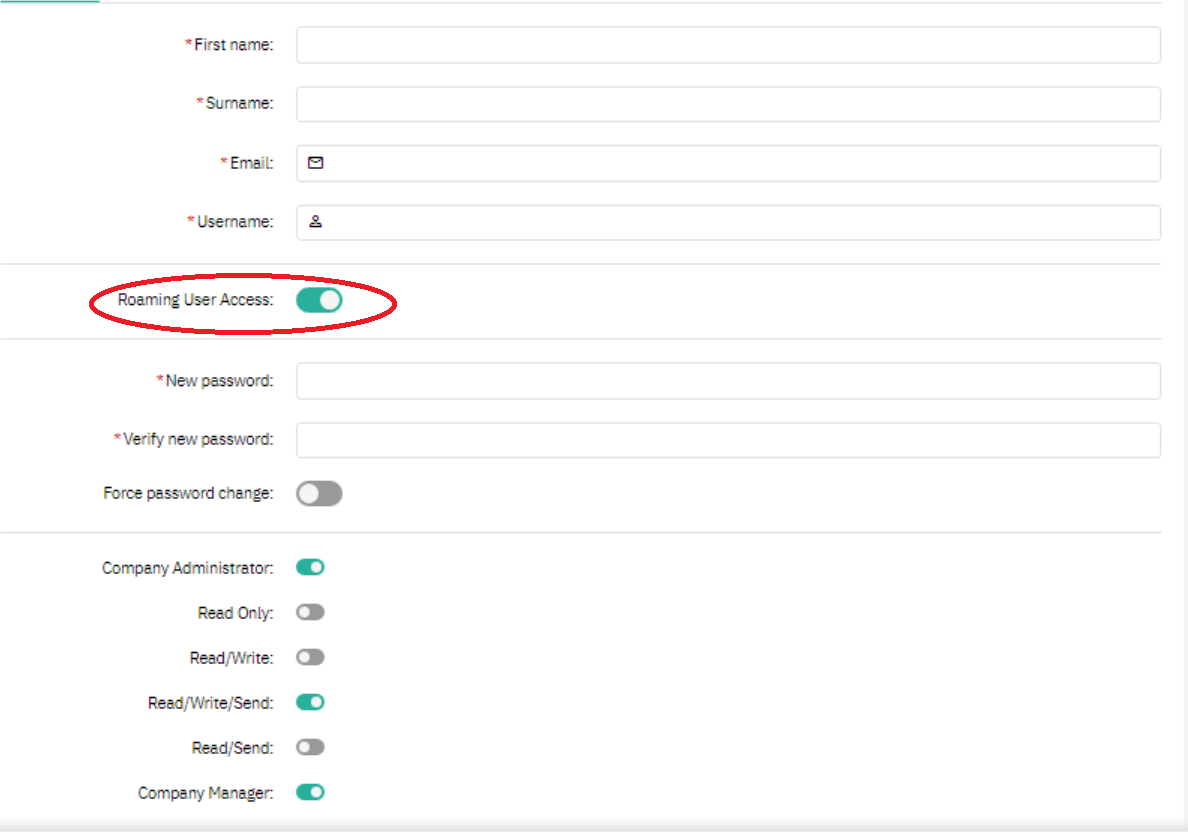The image size is (1188, 837).
Task: Click the "Read Only:" label
Action: (x=236, y=613)
